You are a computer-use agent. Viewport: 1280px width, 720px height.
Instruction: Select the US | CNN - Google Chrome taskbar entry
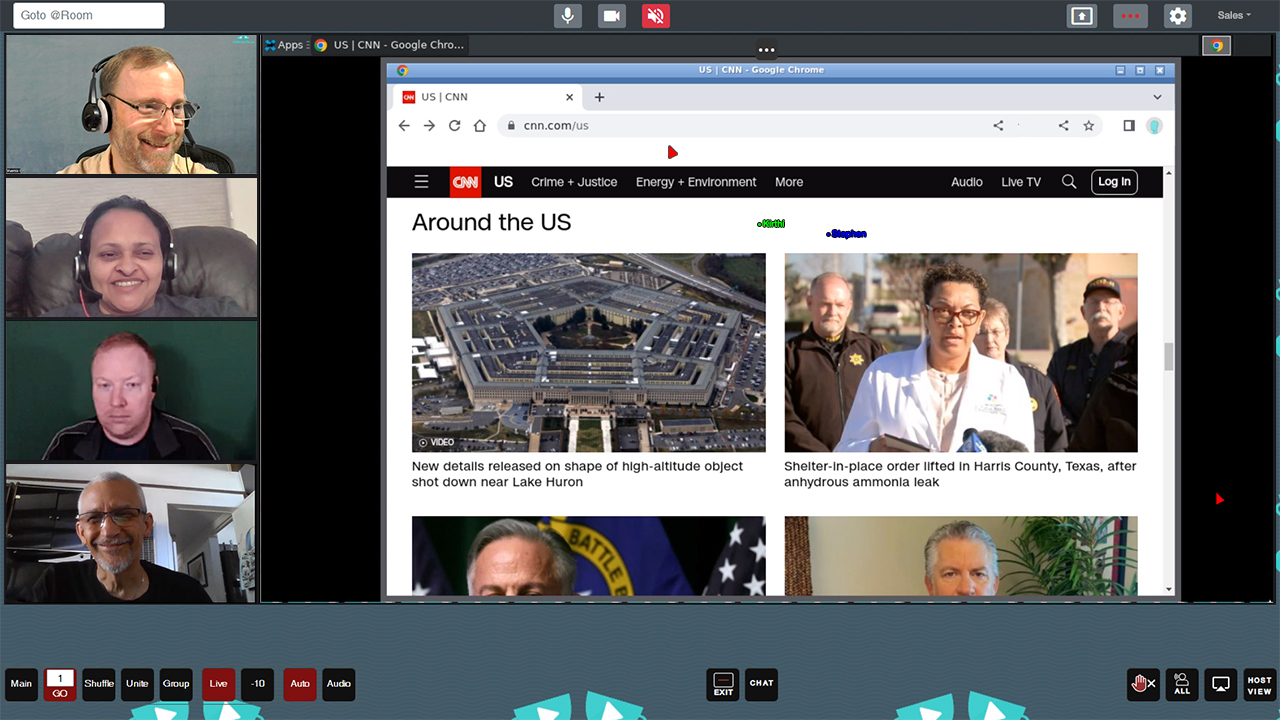click(x=390, y=45)
